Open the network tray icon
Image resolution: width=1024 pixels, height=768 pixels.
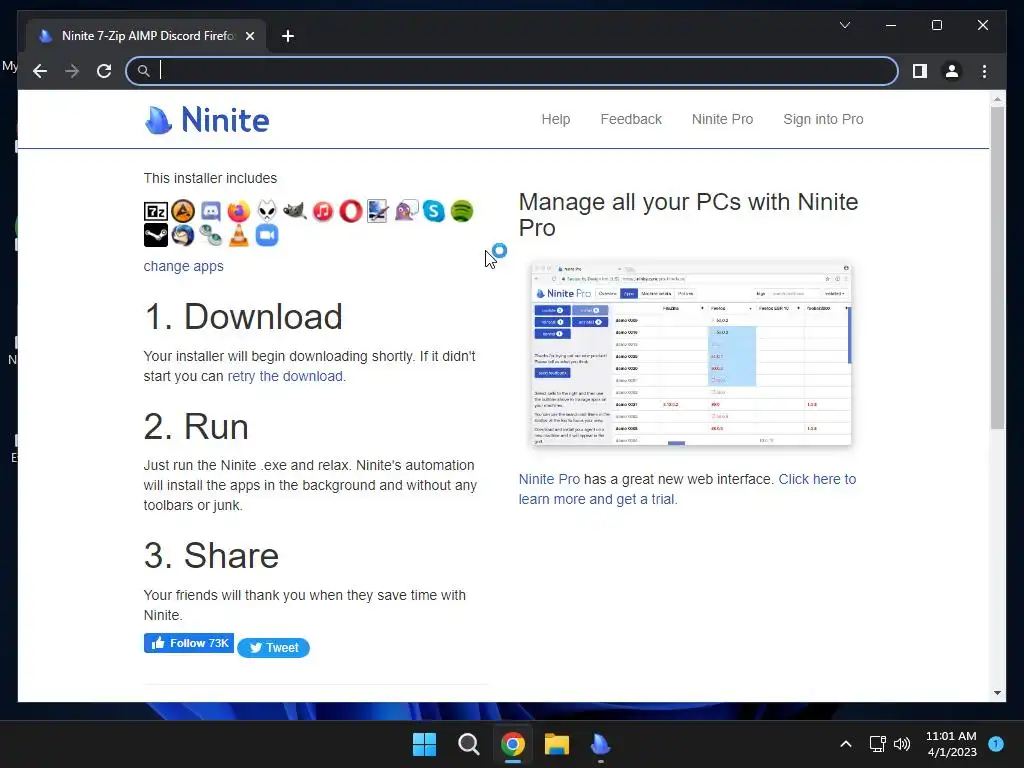click(x=877, y=744)
